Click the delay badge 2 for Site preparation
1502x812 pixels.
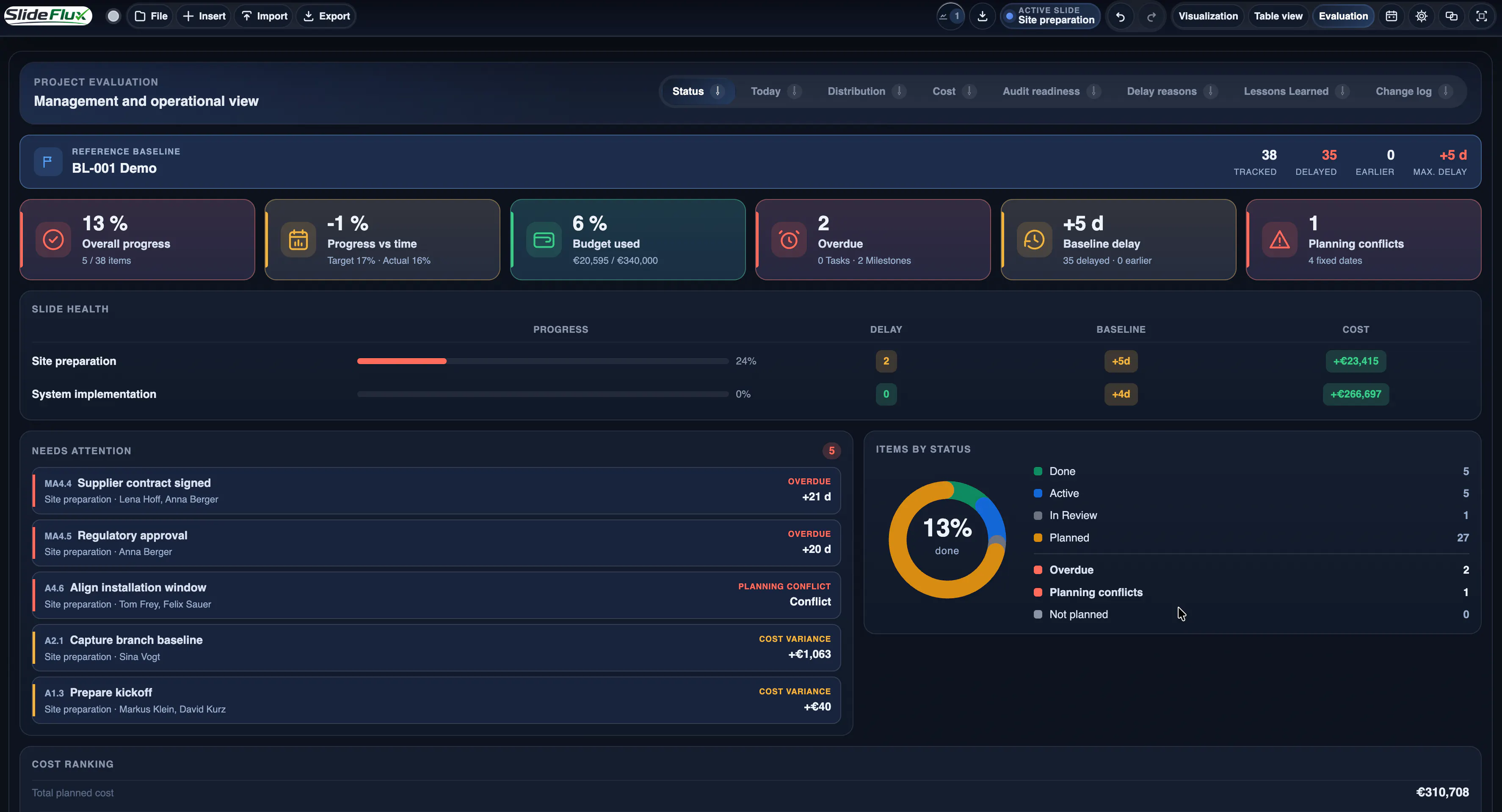(886, 362)
